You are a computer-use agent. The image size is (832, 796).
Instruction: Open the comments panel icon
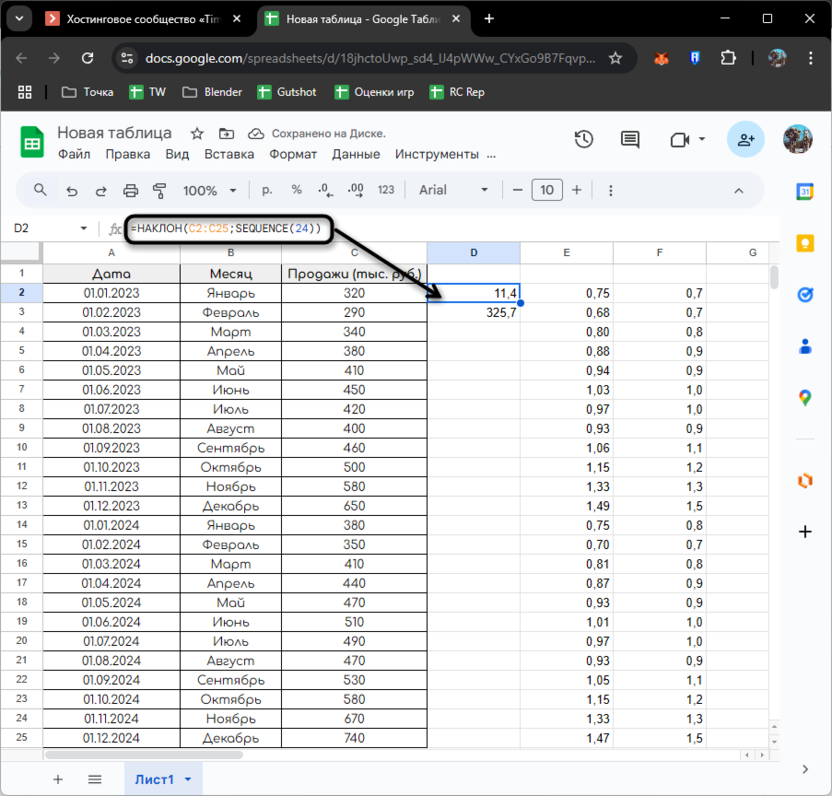pos(630,140)
